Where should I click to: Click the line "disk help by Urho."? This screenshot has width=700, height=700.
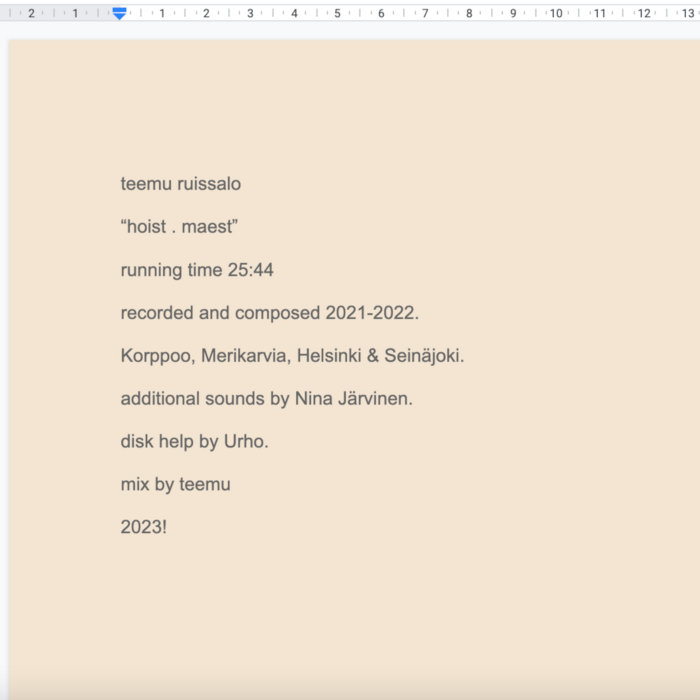[194, 441]
